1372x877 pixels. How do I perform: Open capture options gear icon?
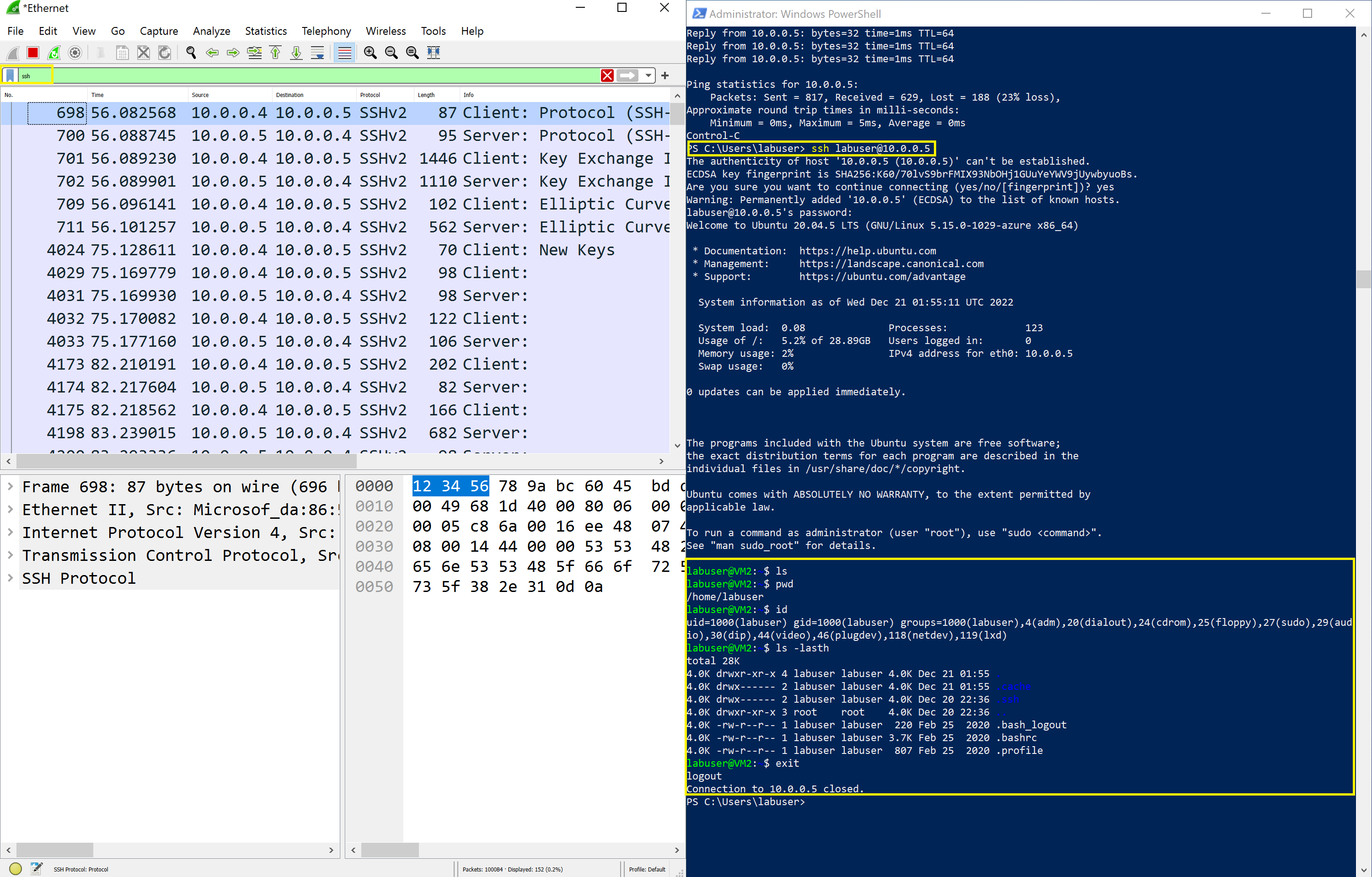pyautogui.click(x=75, y=53)
